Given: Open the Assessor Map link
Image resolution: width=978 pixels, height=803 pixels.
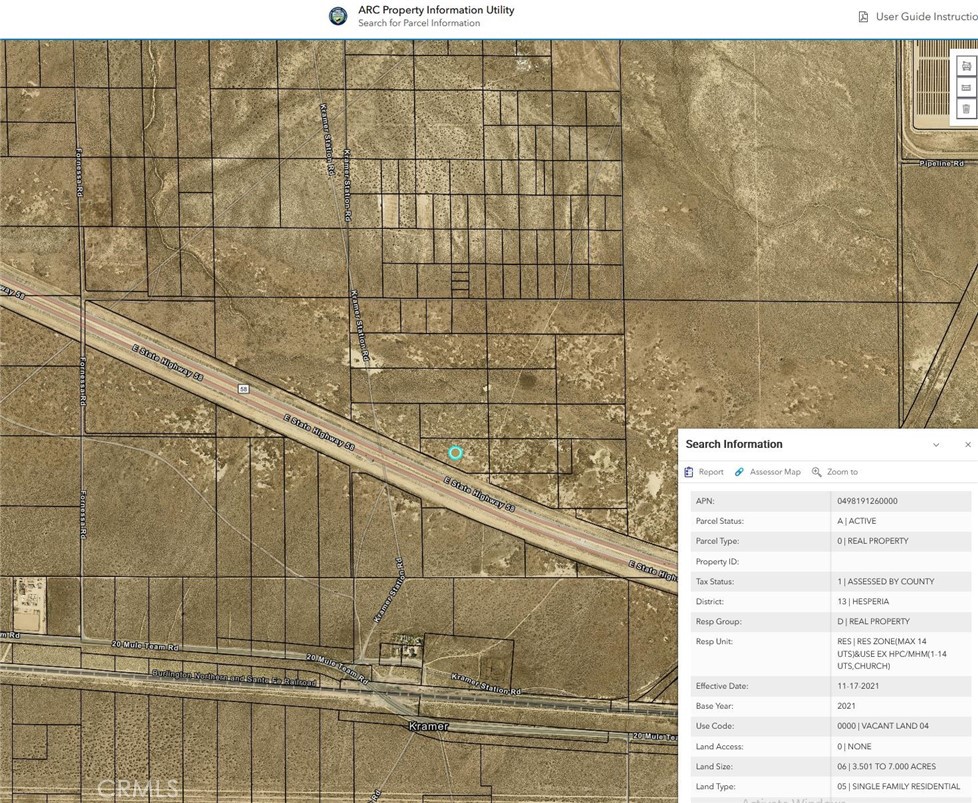Looking at the screenshot, I should pyautogui.click(x=775, y=472).
